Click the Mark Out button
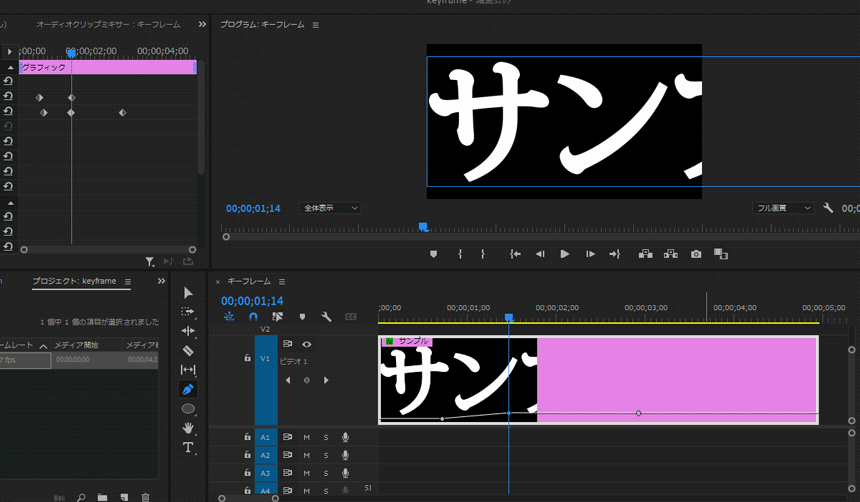The image size is (860, 502). pos(483,254)
